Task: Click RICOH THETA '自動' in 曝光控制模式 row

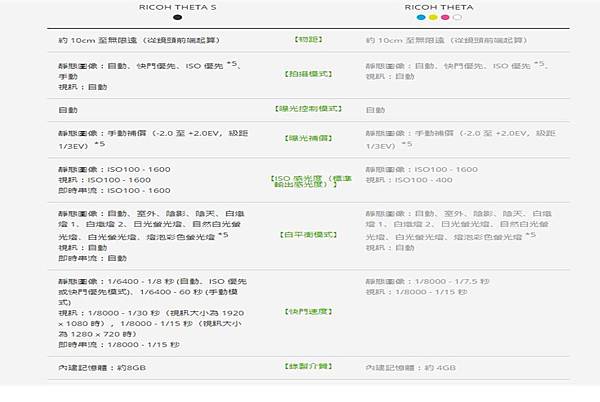Action: (x=375, y=110)
